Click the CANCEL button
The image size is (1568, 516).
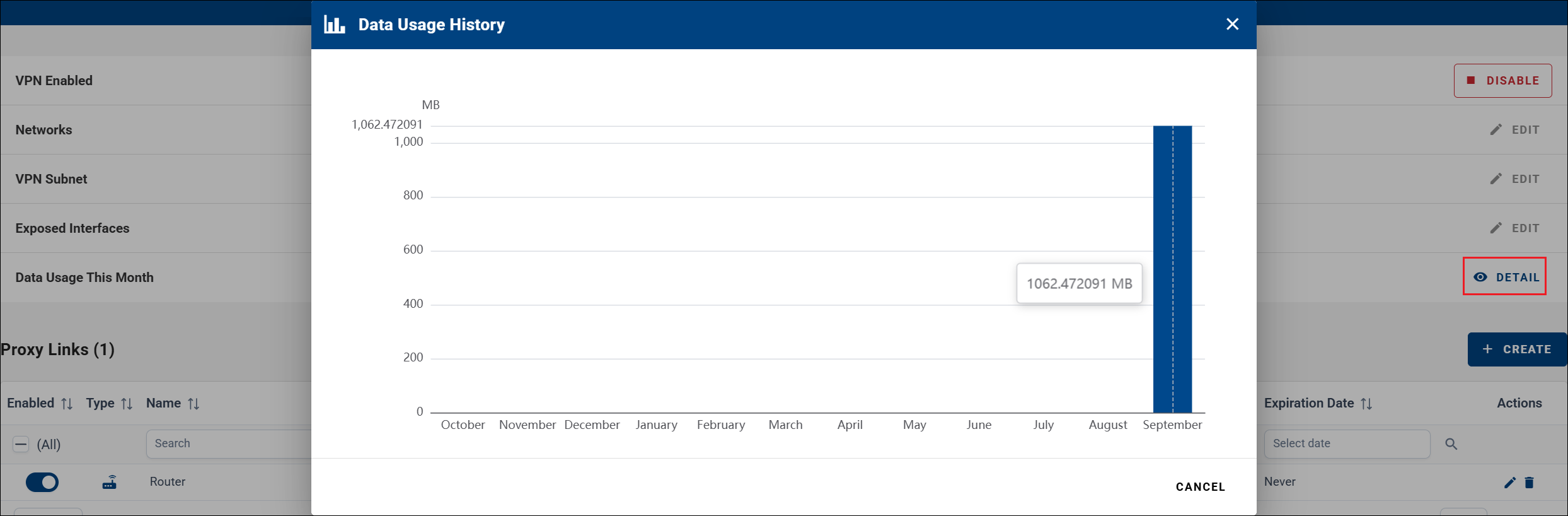pos(1200,486)
